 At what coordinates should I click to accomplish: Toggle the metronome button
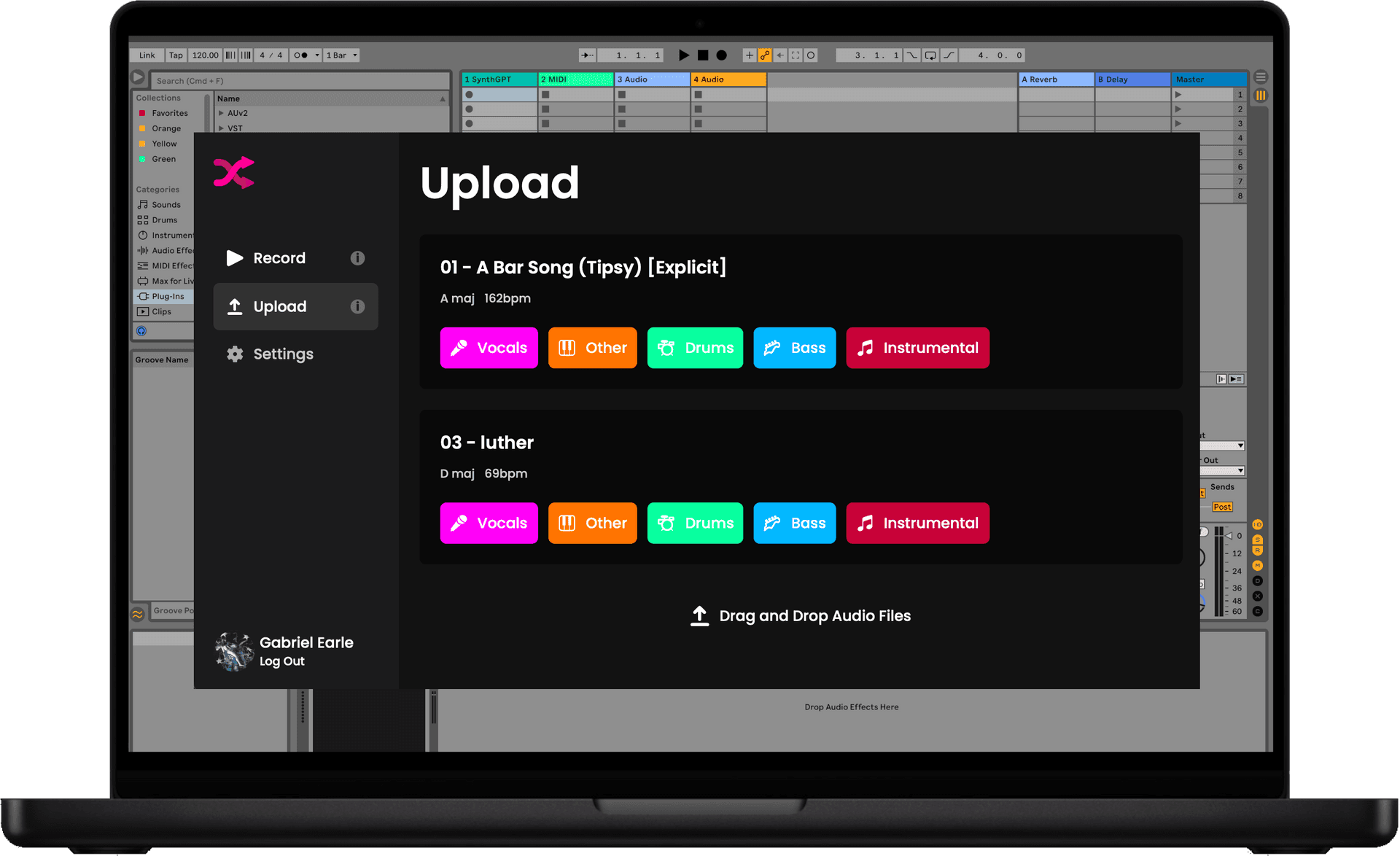pos(300,55)
